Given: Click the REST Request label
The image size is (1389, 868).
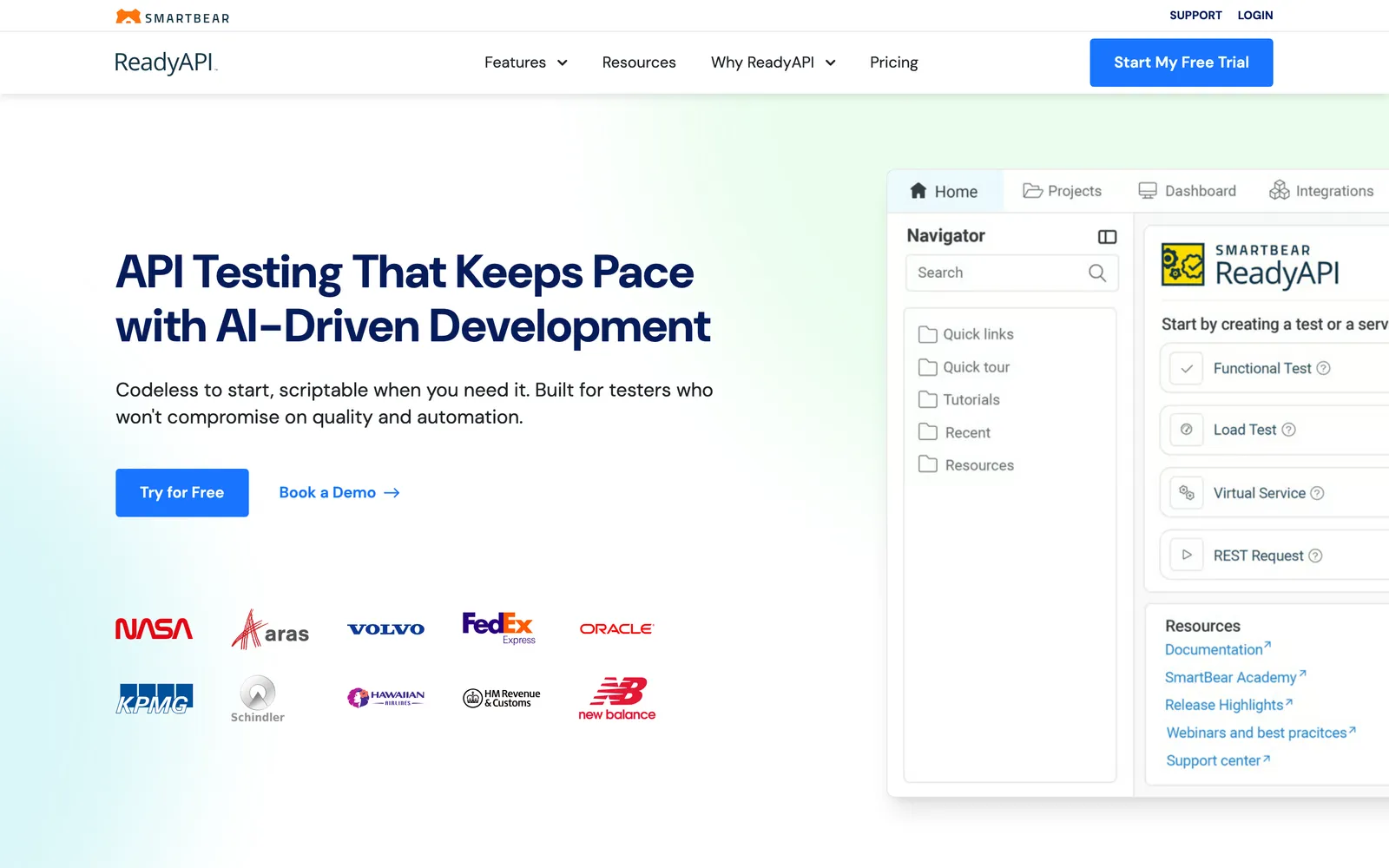Looking at the screenshot, I should click(1259, 556).
